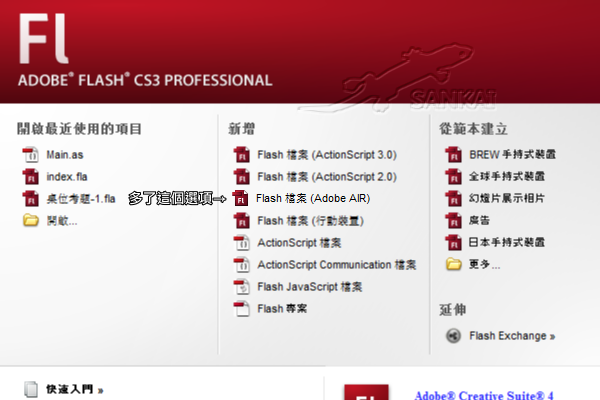This screenshot has width=600, height=400.
Task: Open recent file 桌位考題-1.fla
Action: pyautogui.click(x=81, y=199)
